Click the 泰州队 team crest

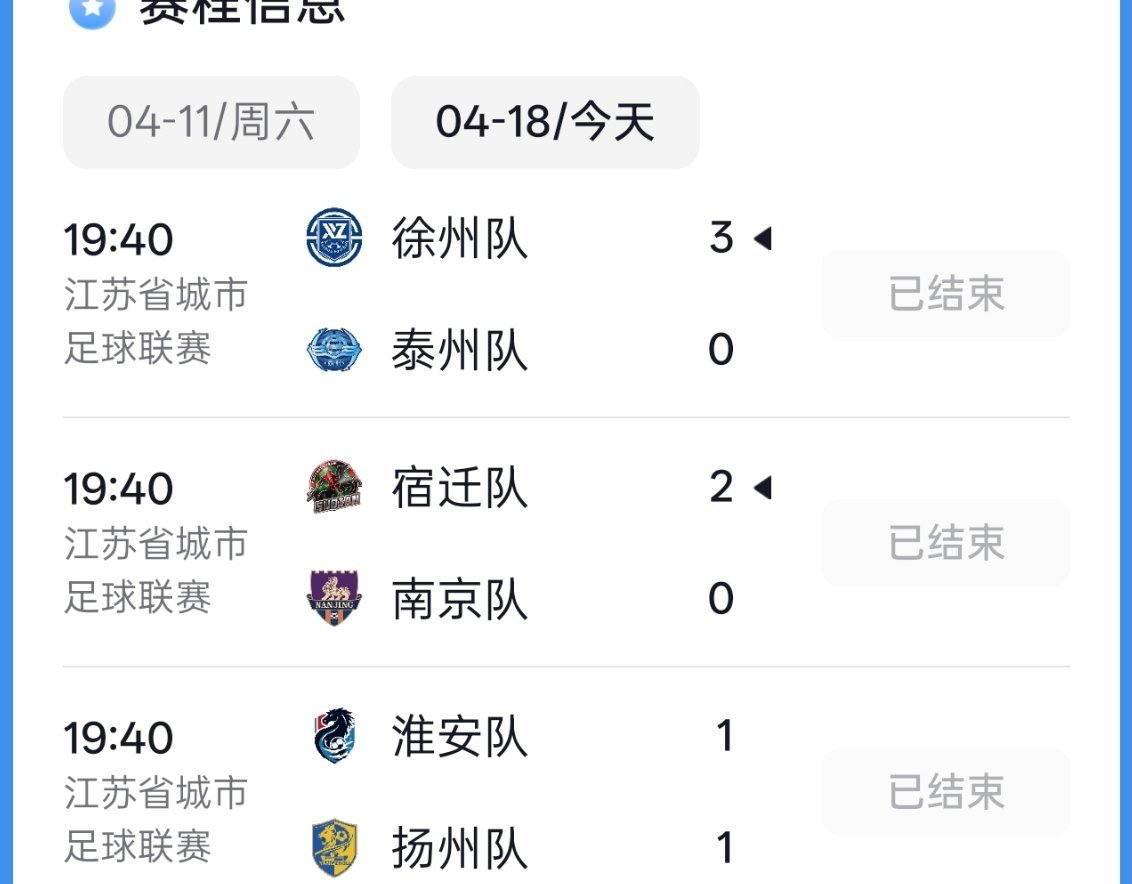333,349
